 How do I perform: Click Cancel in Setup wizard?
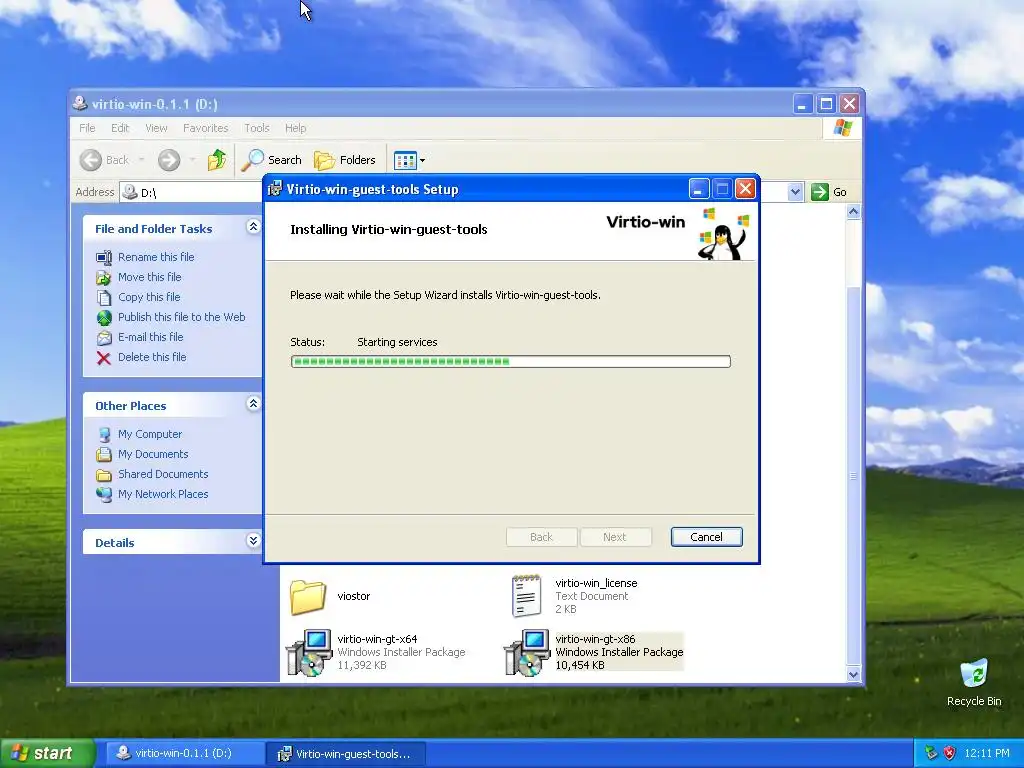(x=706, y=537)
